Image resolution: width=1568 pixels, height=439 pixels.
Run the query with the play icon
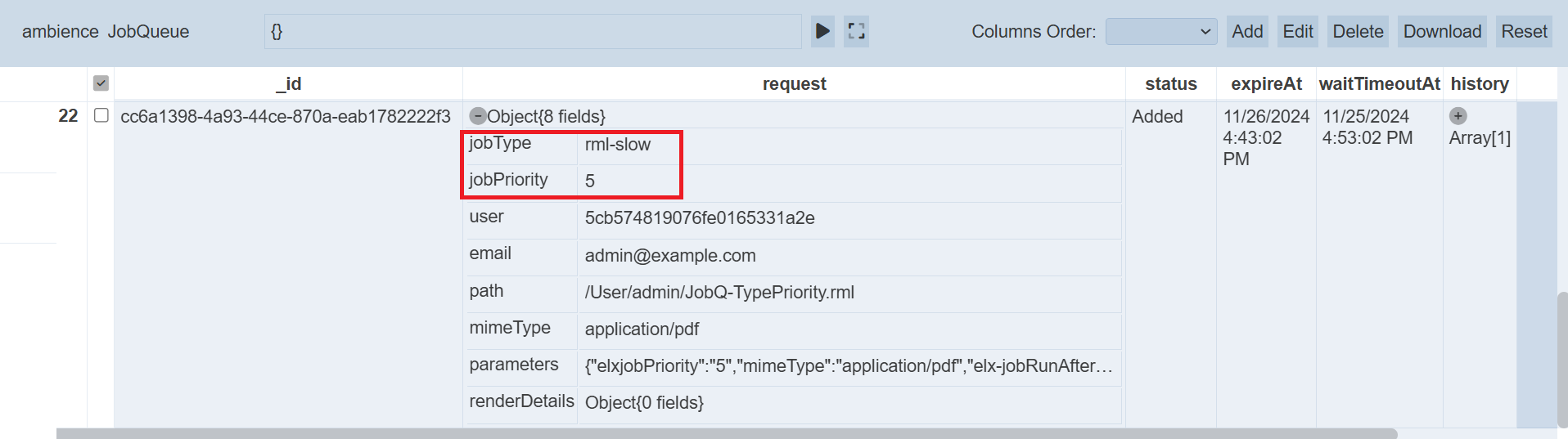[x=822, y=32]
